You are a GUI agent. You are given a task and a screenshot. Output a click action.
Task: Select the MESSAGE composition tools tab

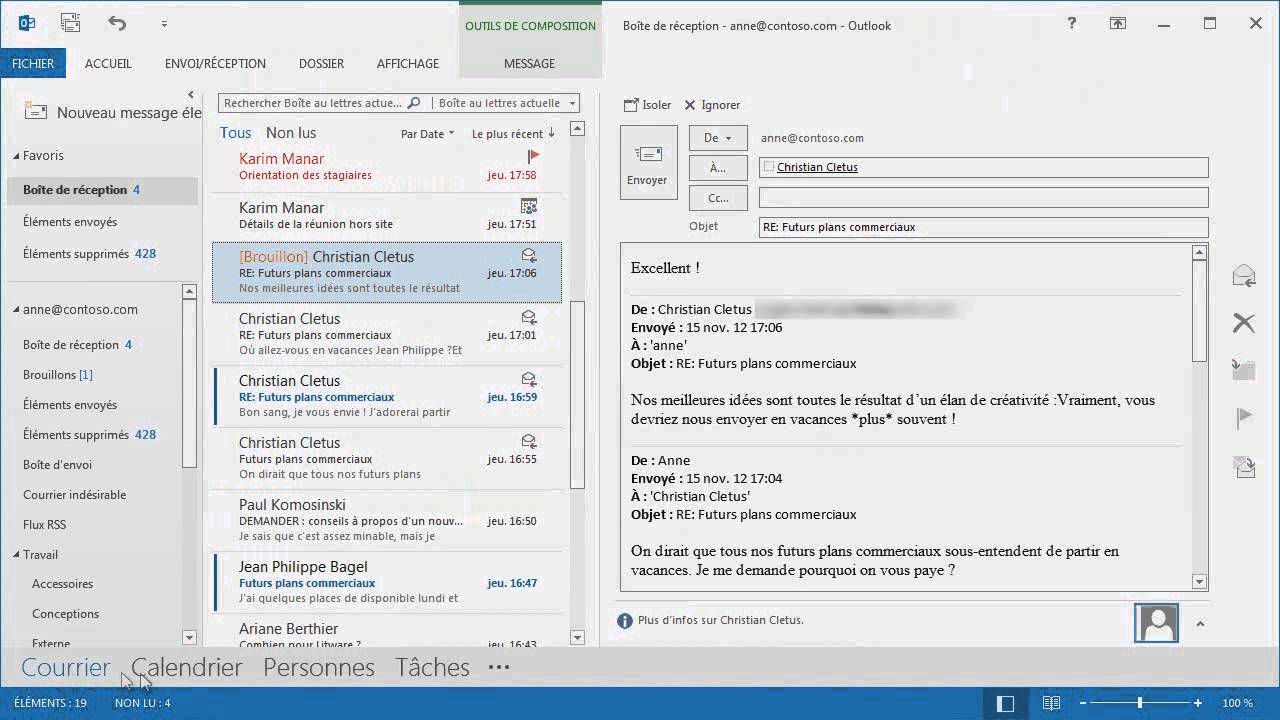(530, 63)
